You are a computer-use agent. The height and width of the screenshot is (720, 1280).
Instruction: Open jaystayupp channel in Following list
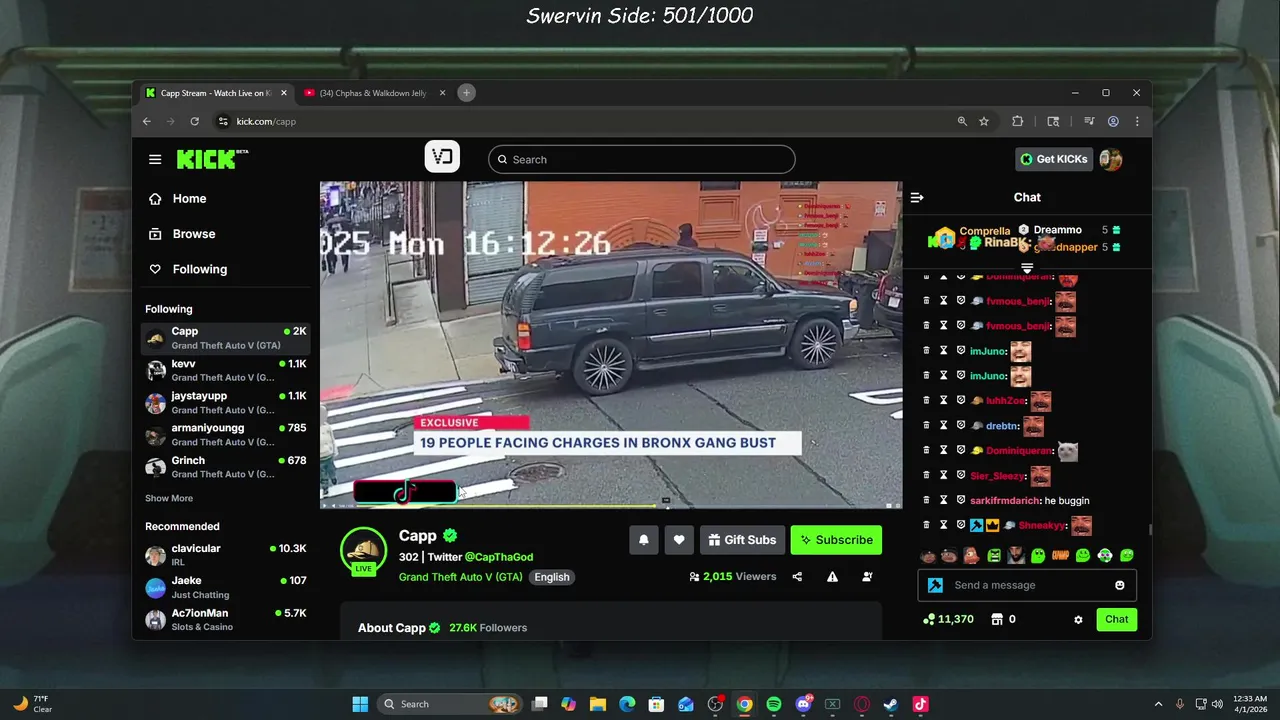226,403
